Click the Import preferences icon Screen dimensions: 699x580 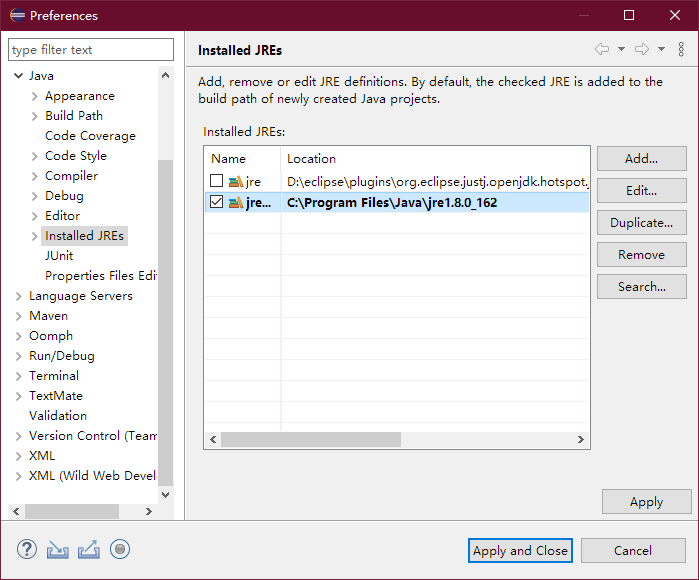[x=58, y=549]
